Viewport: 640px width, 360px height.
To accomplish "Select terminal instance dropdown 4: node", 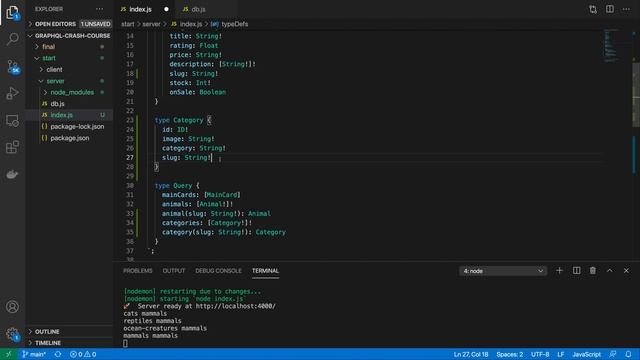I will coord(503,271).
